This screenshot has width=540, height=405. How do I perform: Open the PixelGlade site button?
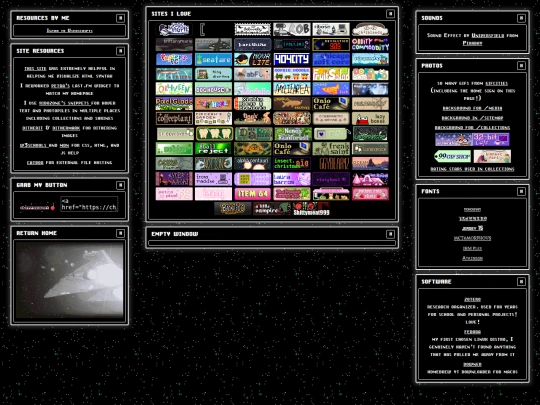point(174,104)
